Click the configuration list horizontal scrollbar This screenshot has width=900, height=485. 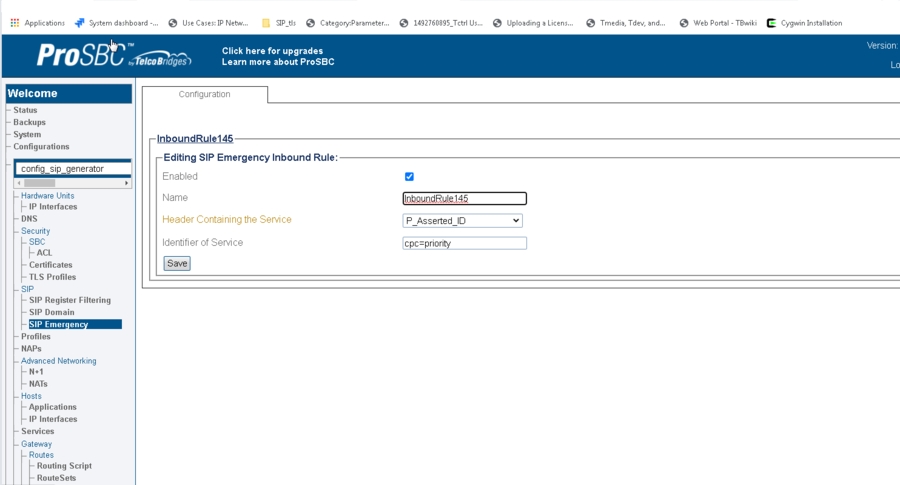point(73,183)
